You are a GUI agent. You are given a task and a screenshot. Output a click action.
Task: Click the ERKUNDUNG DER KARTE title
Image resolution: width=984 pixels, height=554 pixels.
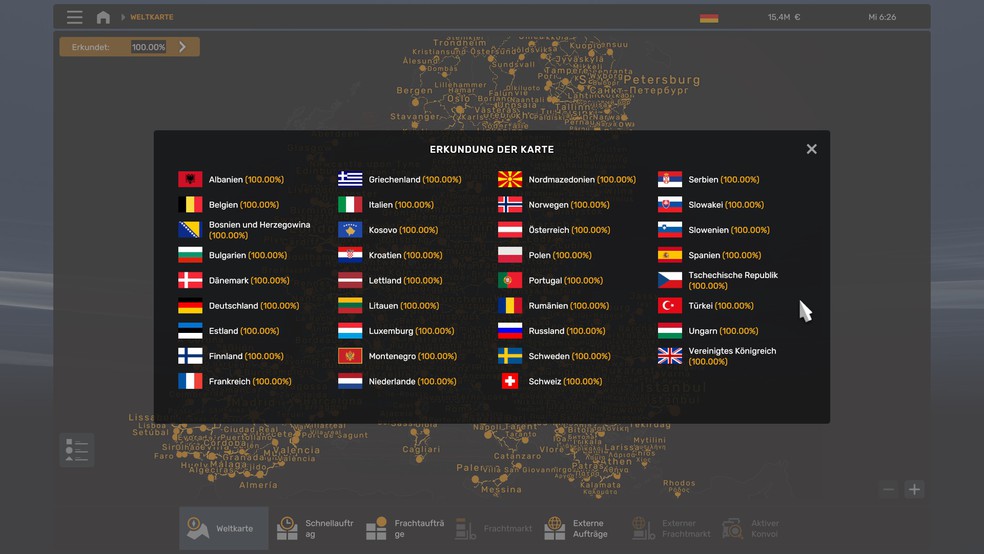491,149
